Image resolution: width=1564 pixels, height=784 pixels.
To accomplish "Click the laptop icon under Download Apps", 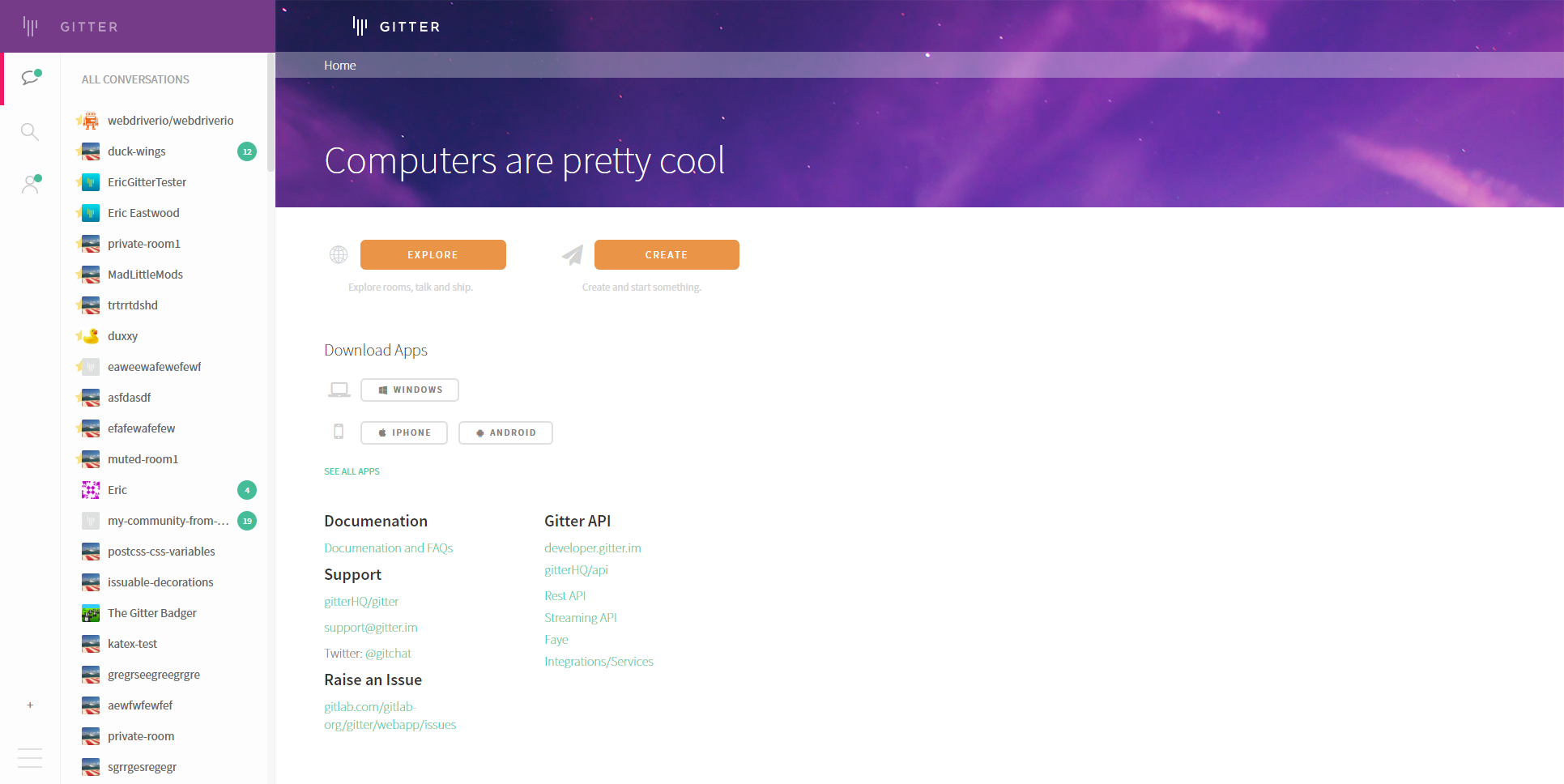I will point(339,390).
